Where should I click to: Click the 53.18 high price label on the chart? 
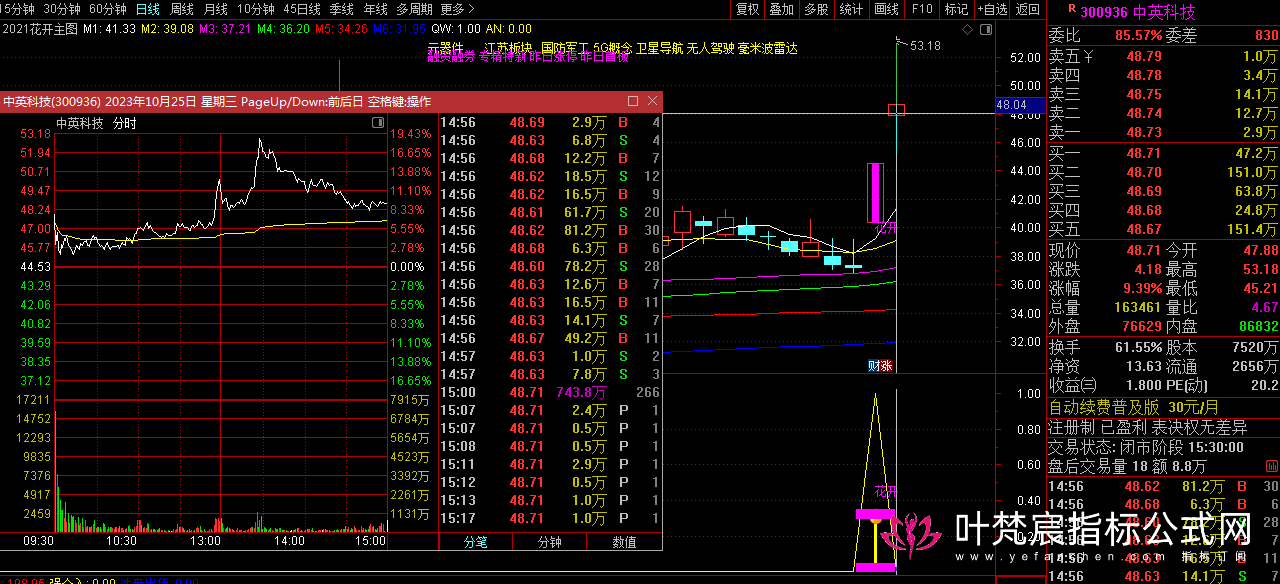pyautogui.click(x=925, y=46)
